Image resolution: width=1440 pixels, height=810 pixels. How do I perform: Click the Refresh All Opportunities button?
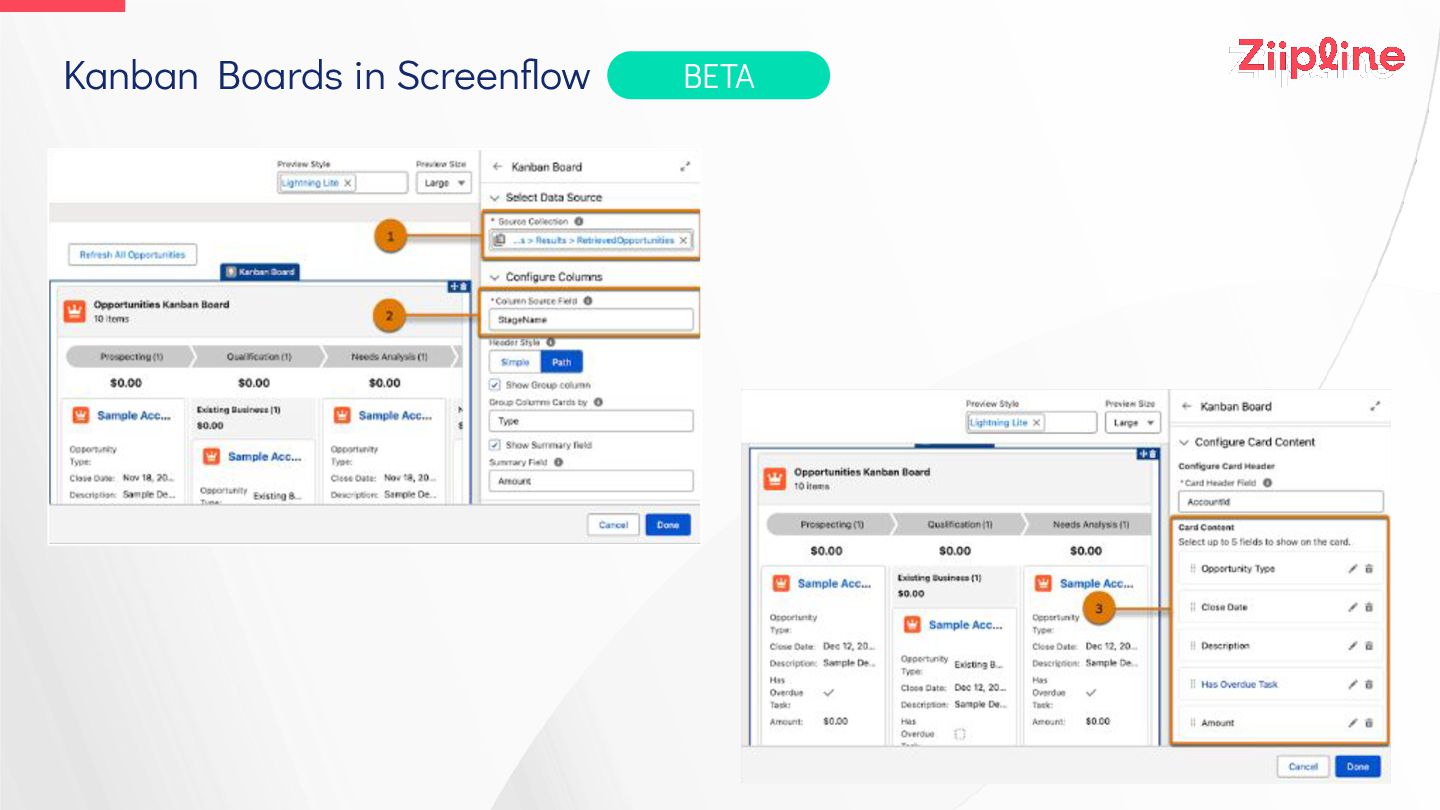pos(132,255)
